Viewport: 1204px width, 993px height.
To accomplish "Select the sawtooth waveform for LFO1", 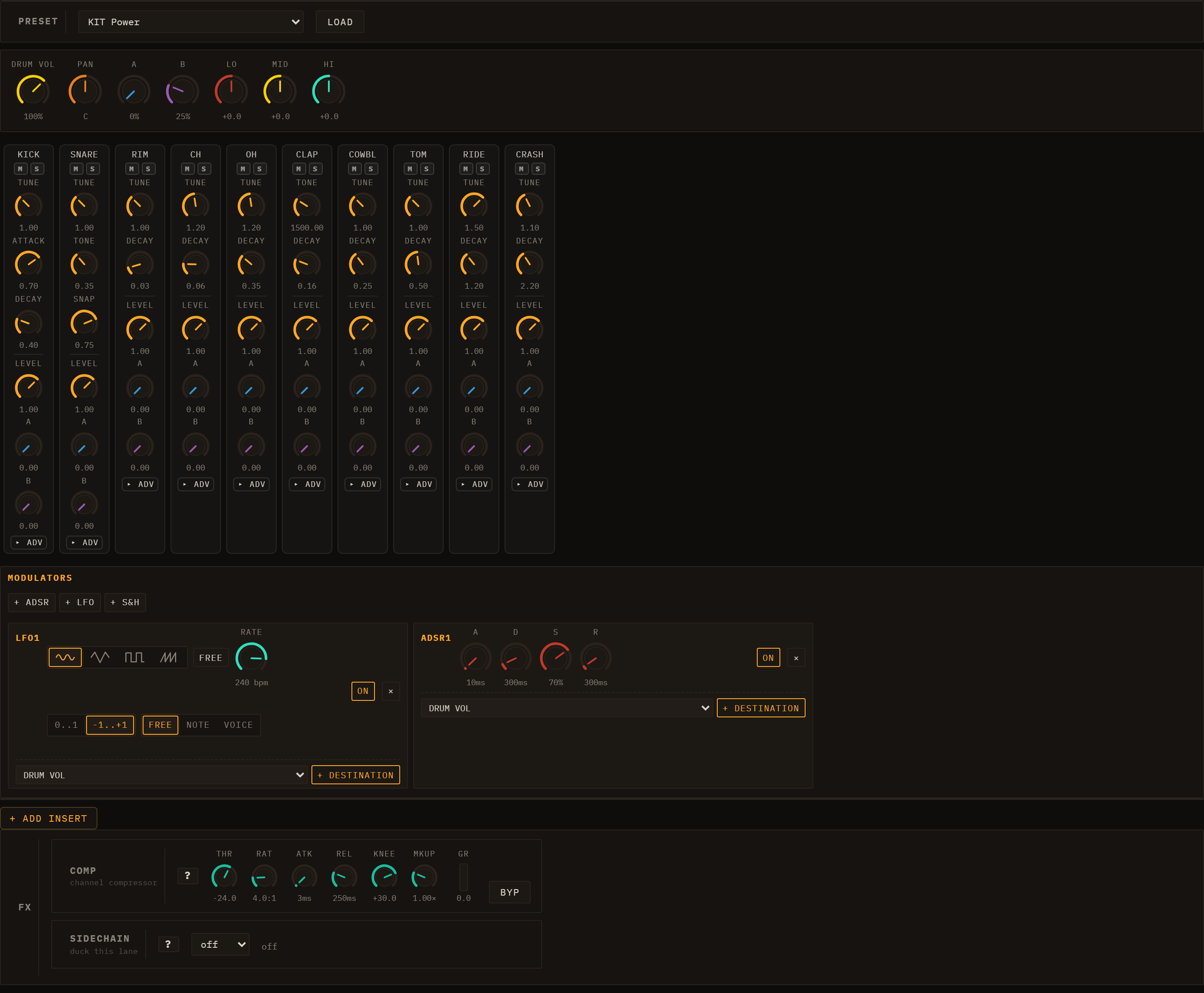I will 168,657.
